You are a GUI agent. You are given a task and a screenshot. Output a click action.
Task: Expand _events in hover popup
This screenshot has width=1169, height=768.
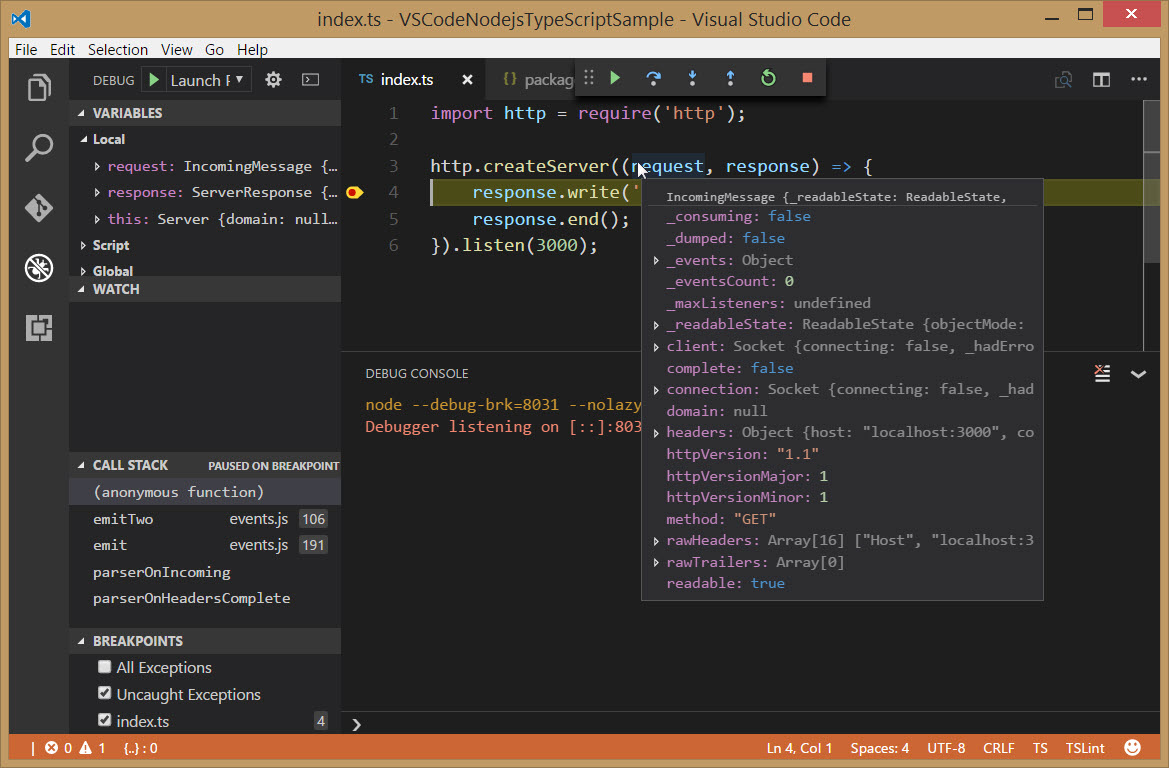point(656,260)
